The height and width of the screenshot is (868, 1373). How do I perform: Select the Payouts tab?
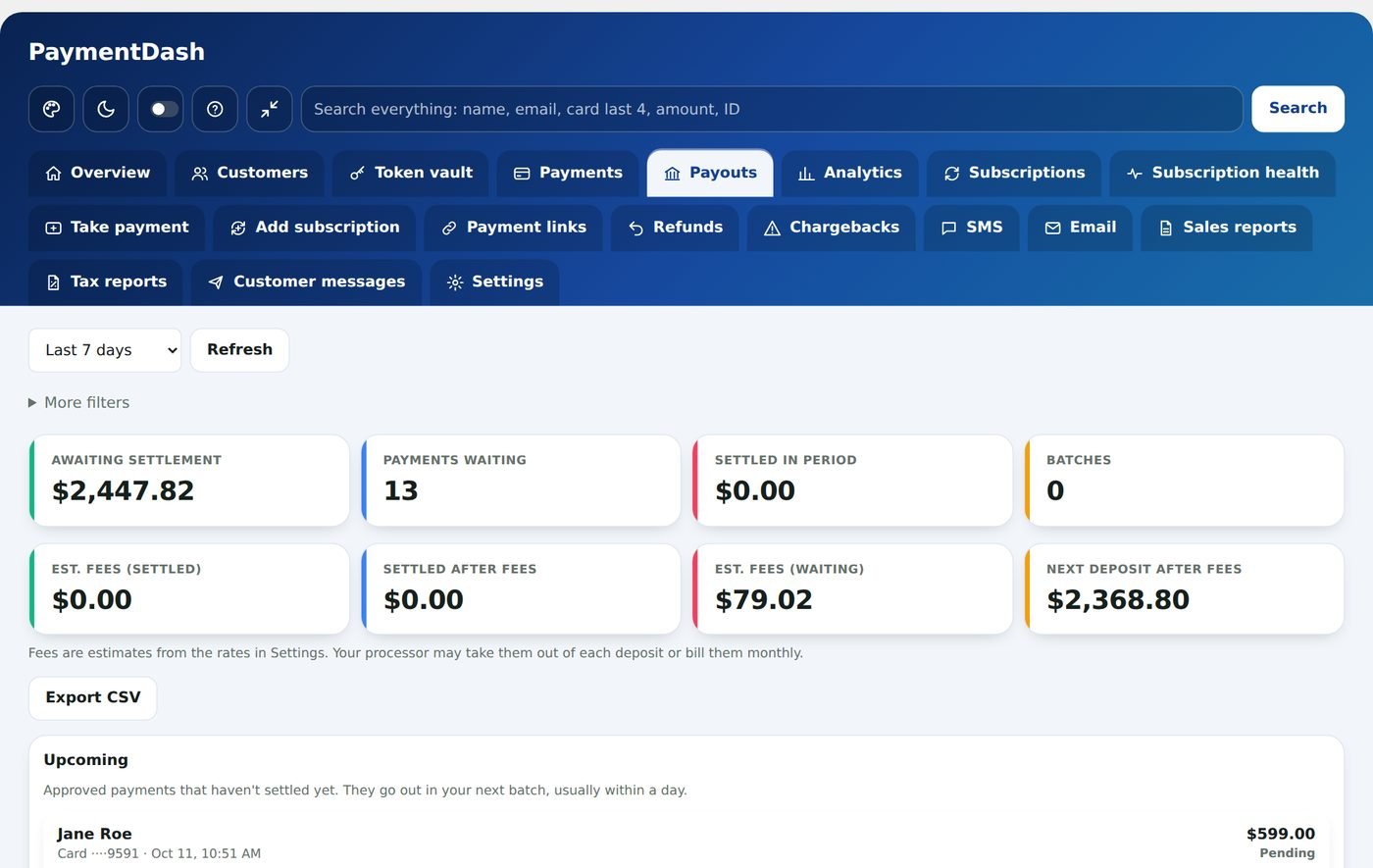[710, 174]
